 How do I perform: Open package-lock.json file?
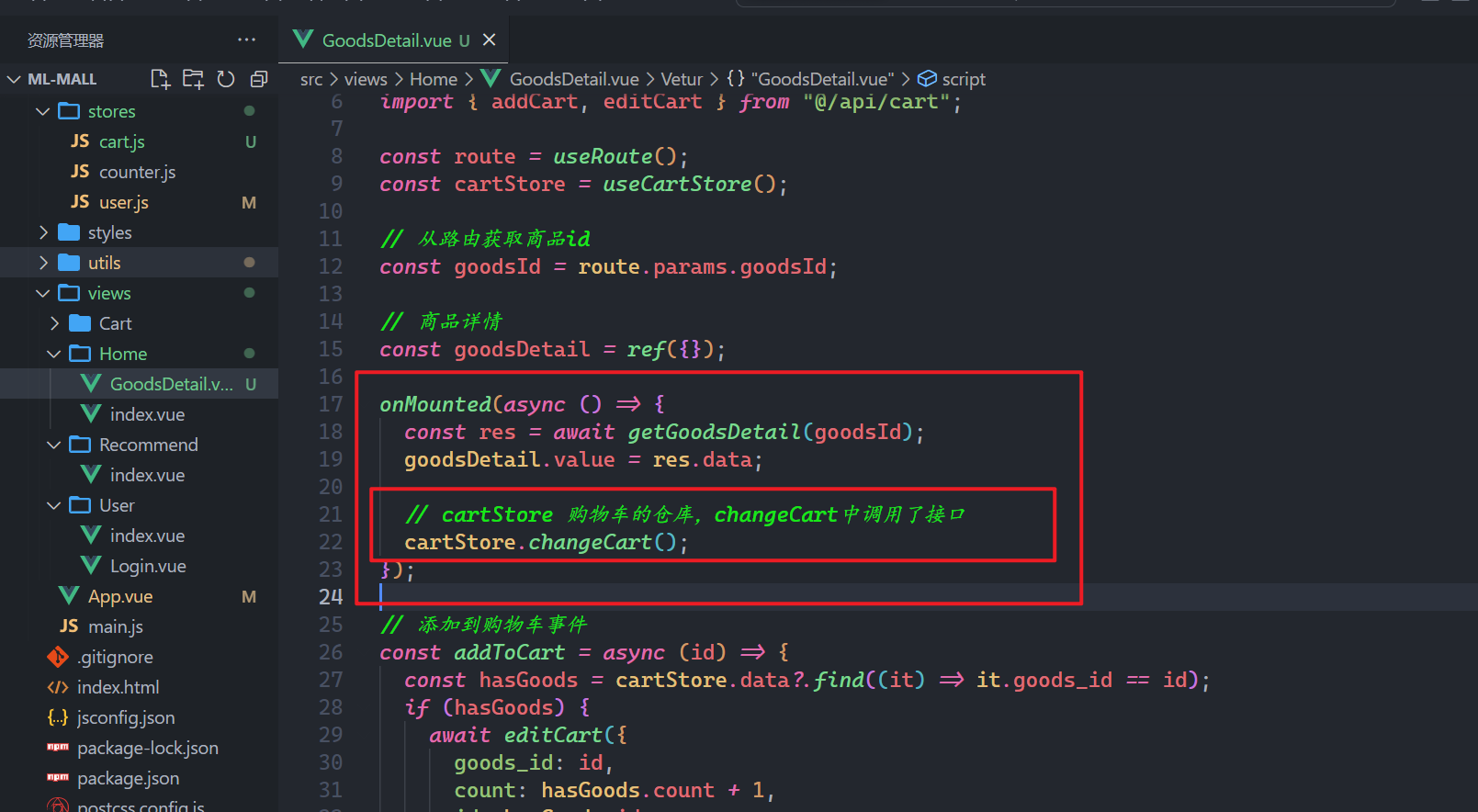[148, 748]
